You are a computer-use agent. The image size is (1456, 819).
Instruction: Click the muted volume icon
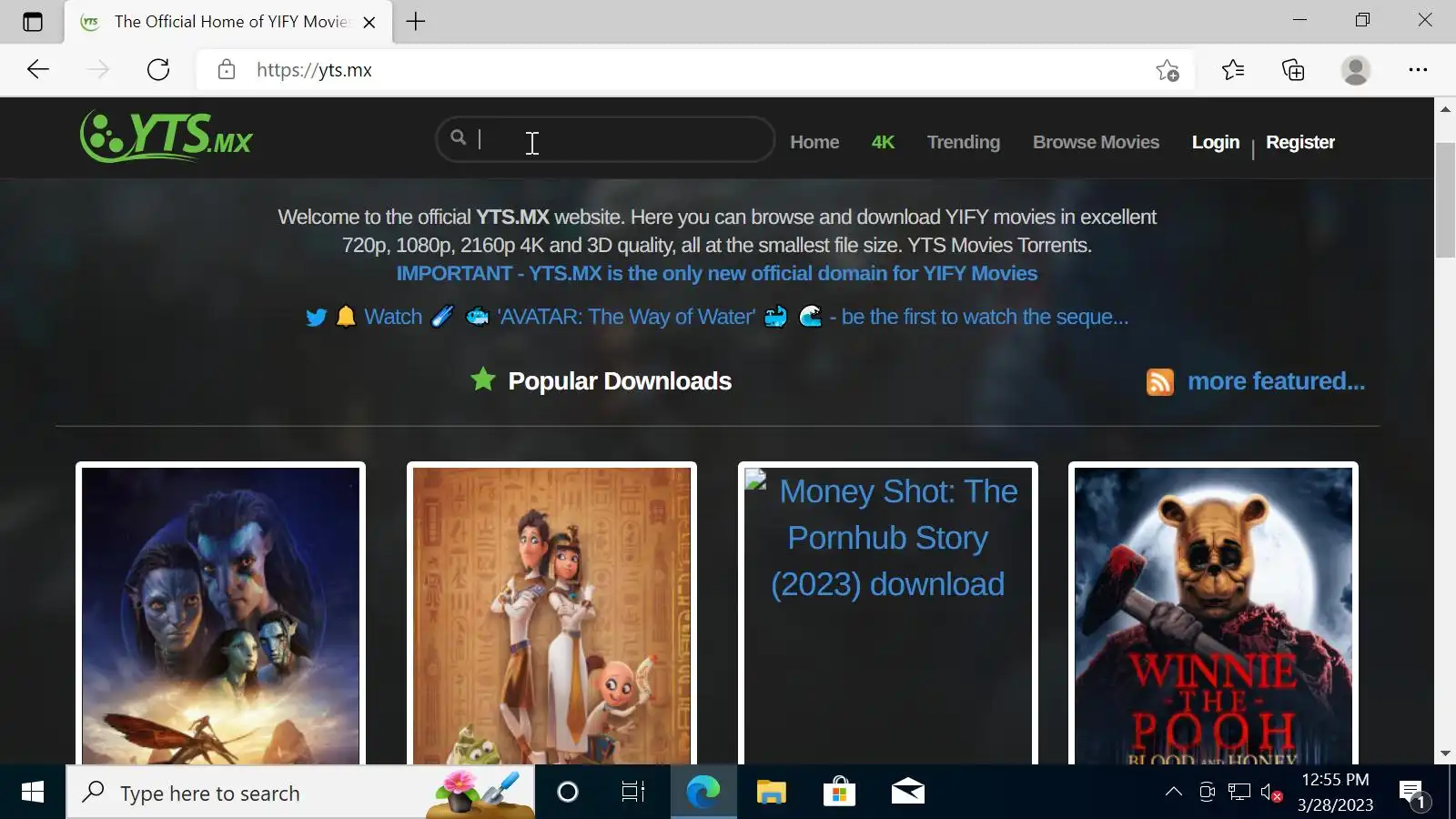click(x=1271, y=793)
